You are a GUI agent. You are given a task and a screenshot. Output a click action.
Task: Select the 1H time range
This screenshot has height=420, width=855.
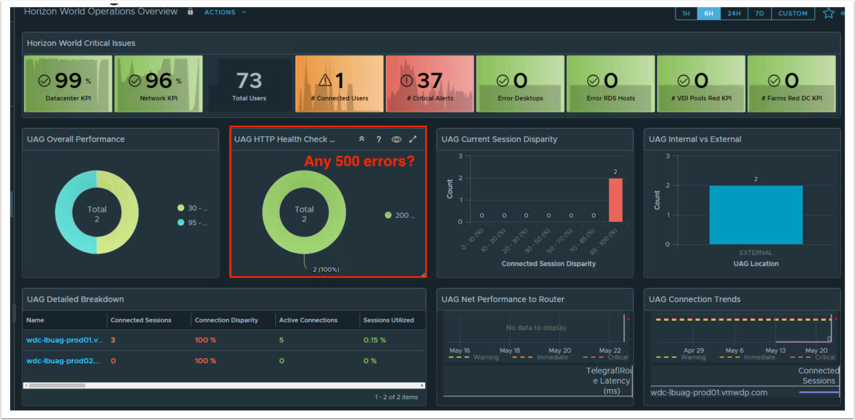686,14
